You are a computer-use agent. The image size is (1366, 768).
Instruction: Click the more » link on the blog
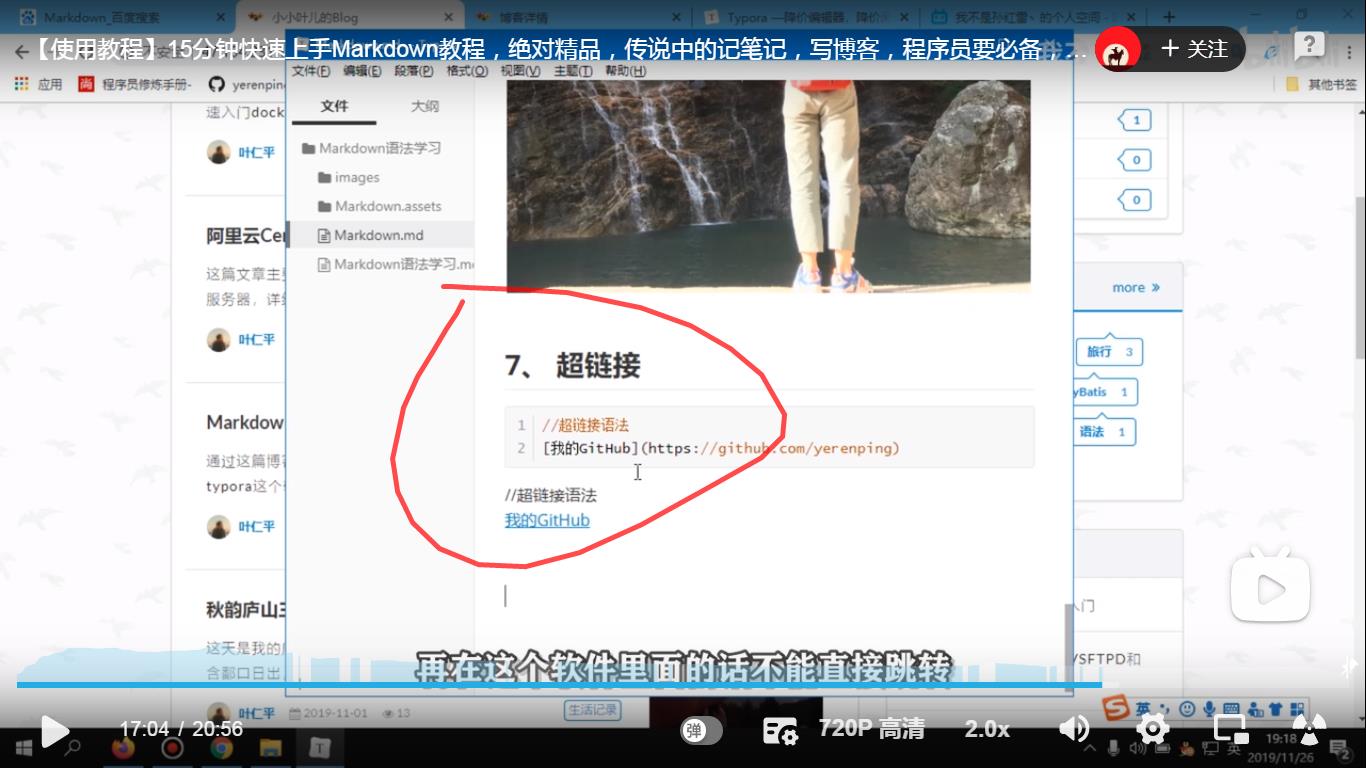1136,287
